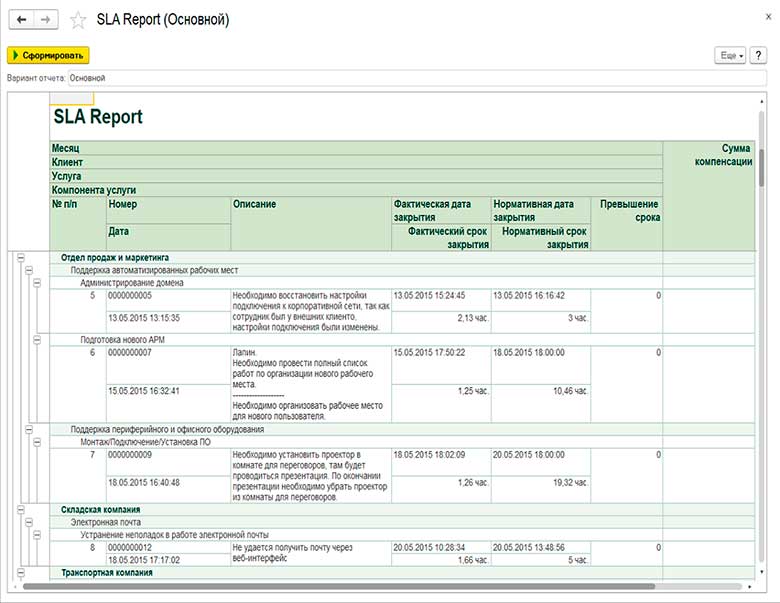Select the Услуга header cell
This screenshot has width=780, height=603.
pyautogui.click(x=356, y=176)
